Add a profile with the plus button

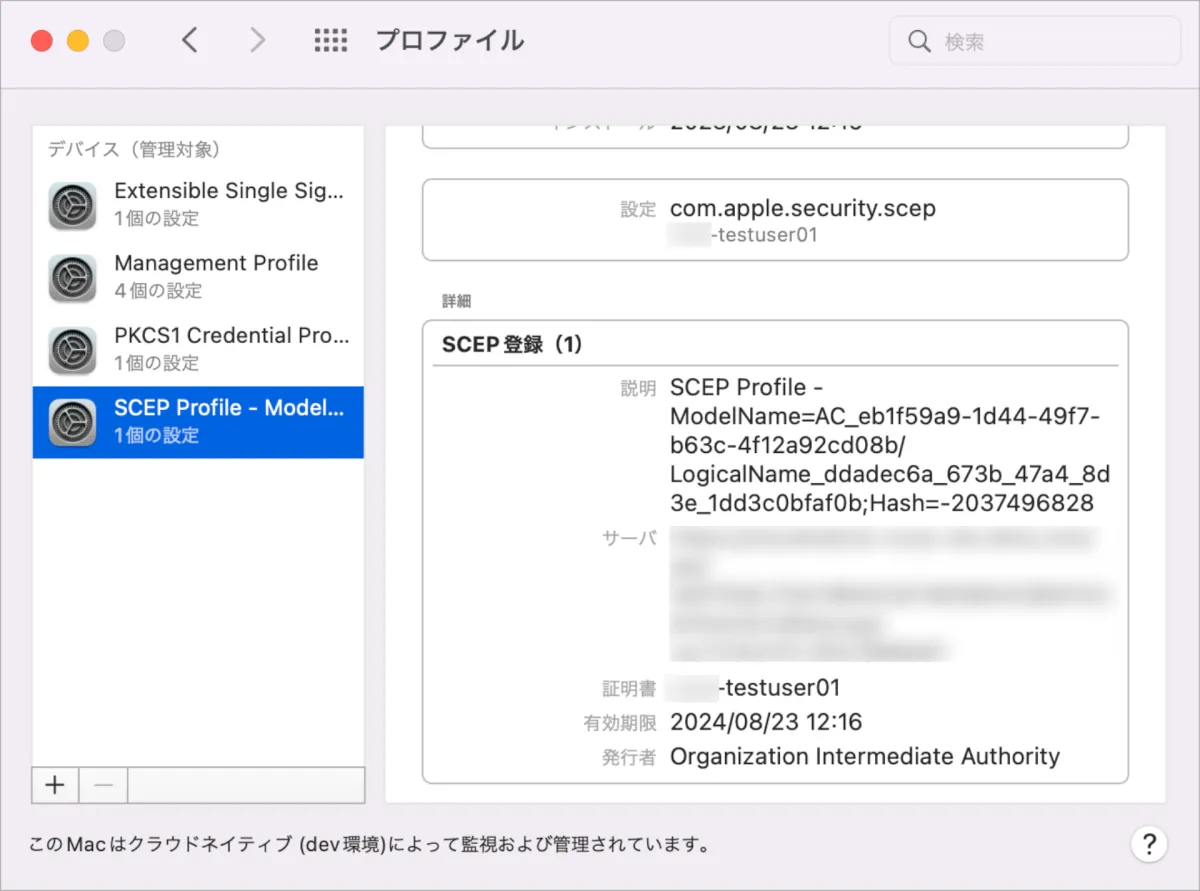point(55,786)
